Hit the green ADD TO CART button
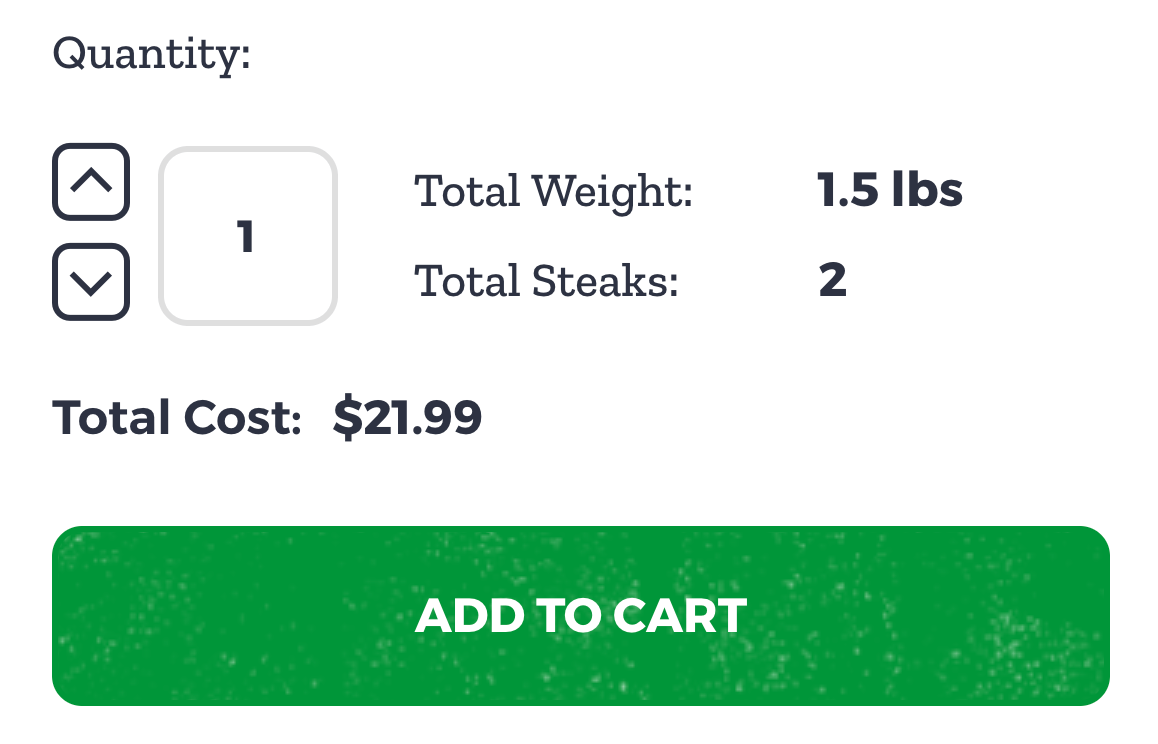Screen dimensions: 1158x744 click(x=580, y=615)
